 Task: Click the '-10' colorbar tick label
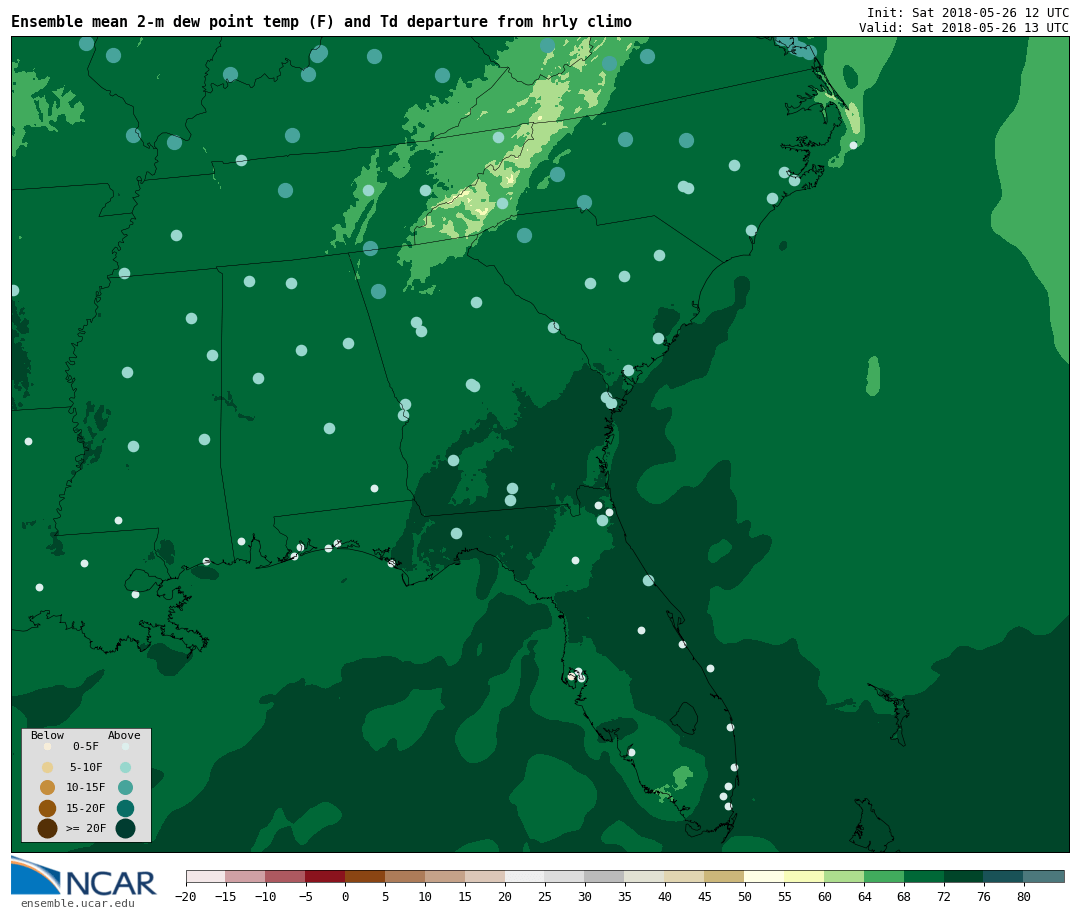[x=265, y=896]
